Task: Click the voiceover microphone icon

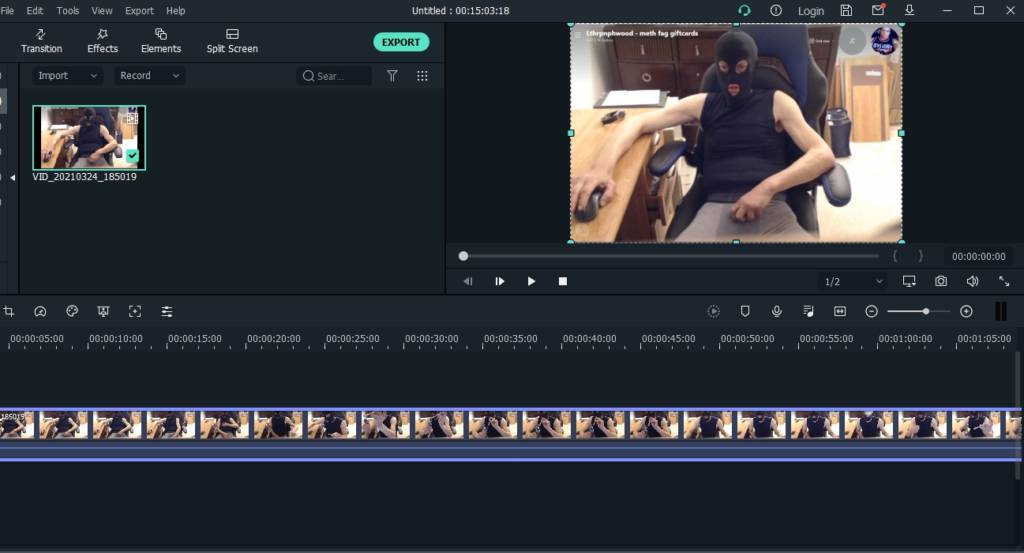Action: coord(776,311)
